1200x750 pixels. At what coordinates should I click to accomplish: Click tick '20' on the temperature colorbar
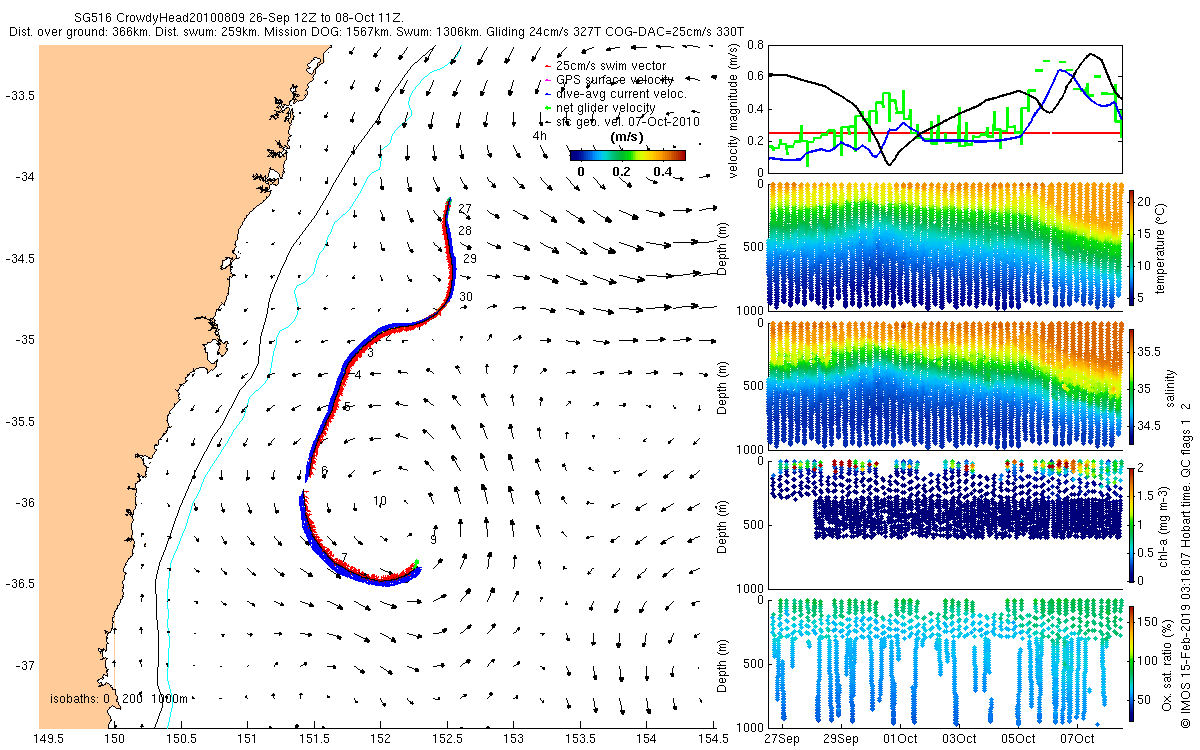pyautogui.click(x=1145, y=200)
